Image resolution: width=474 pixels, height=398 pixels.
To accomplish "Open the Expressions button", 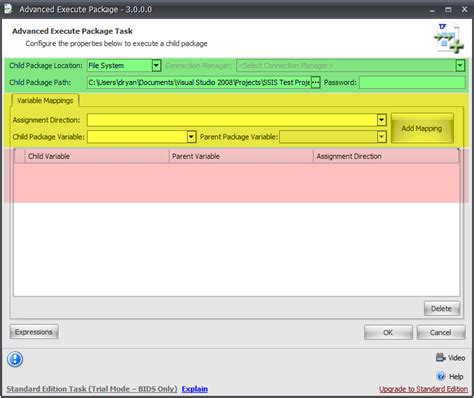I will [x=34, y=332].
